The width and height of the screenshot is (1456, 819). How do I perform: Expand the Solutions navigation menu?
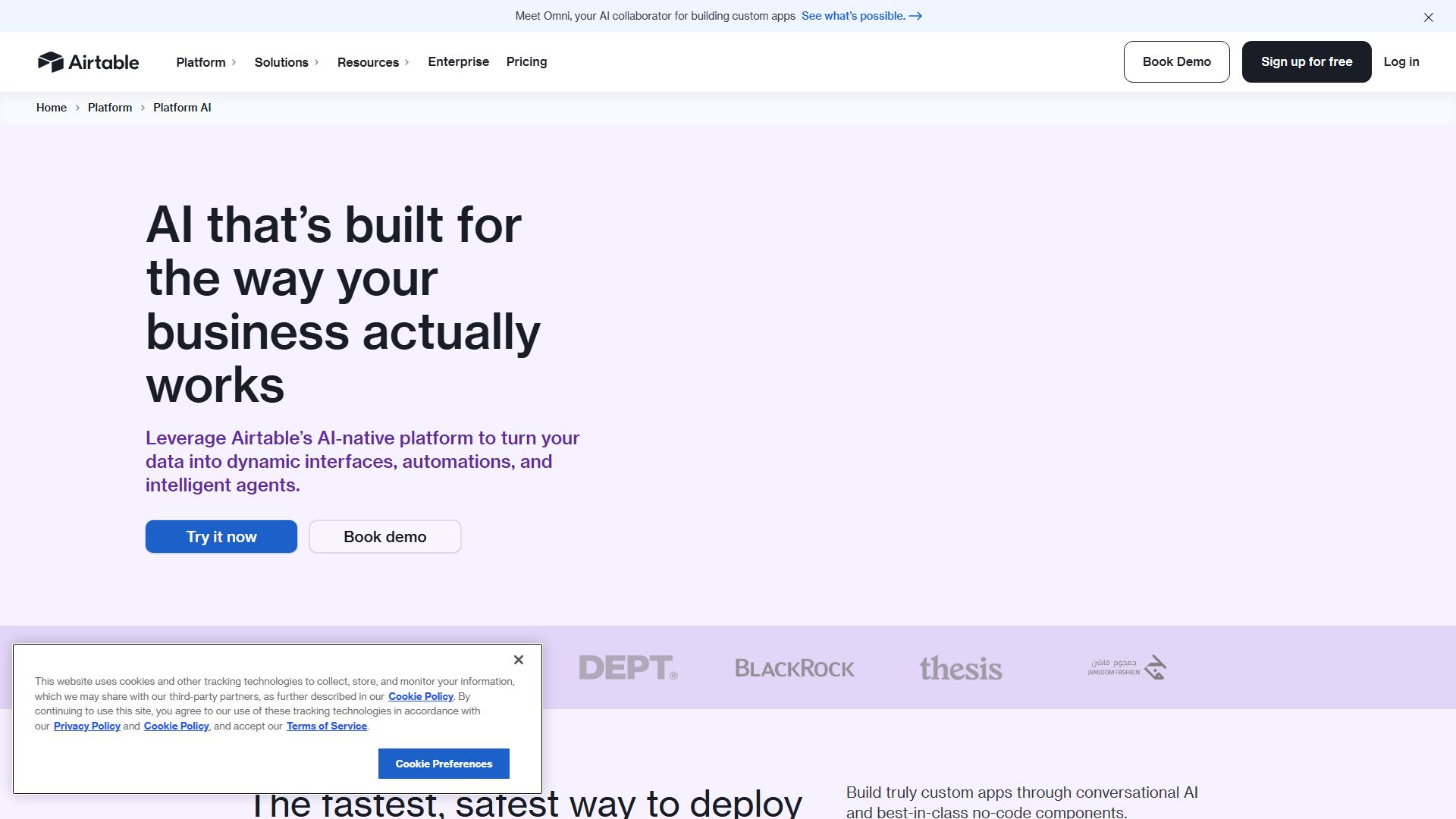(287, 62)
